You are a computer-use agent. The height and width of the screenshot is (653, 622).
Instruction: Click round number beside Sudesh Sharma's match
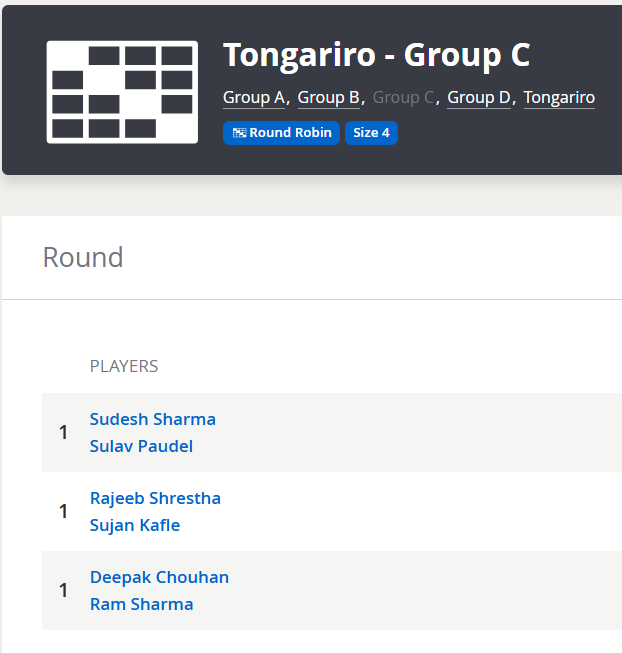(x=63, y=433)
